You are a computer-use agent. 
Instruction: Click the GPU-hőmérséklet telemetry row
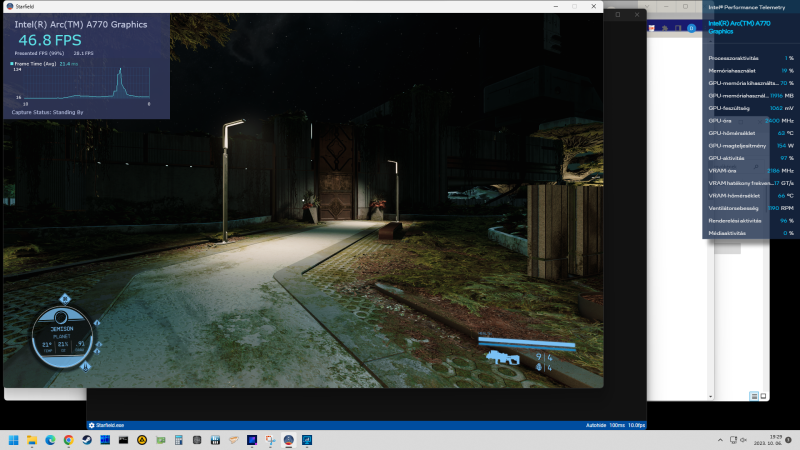[751, 133]
